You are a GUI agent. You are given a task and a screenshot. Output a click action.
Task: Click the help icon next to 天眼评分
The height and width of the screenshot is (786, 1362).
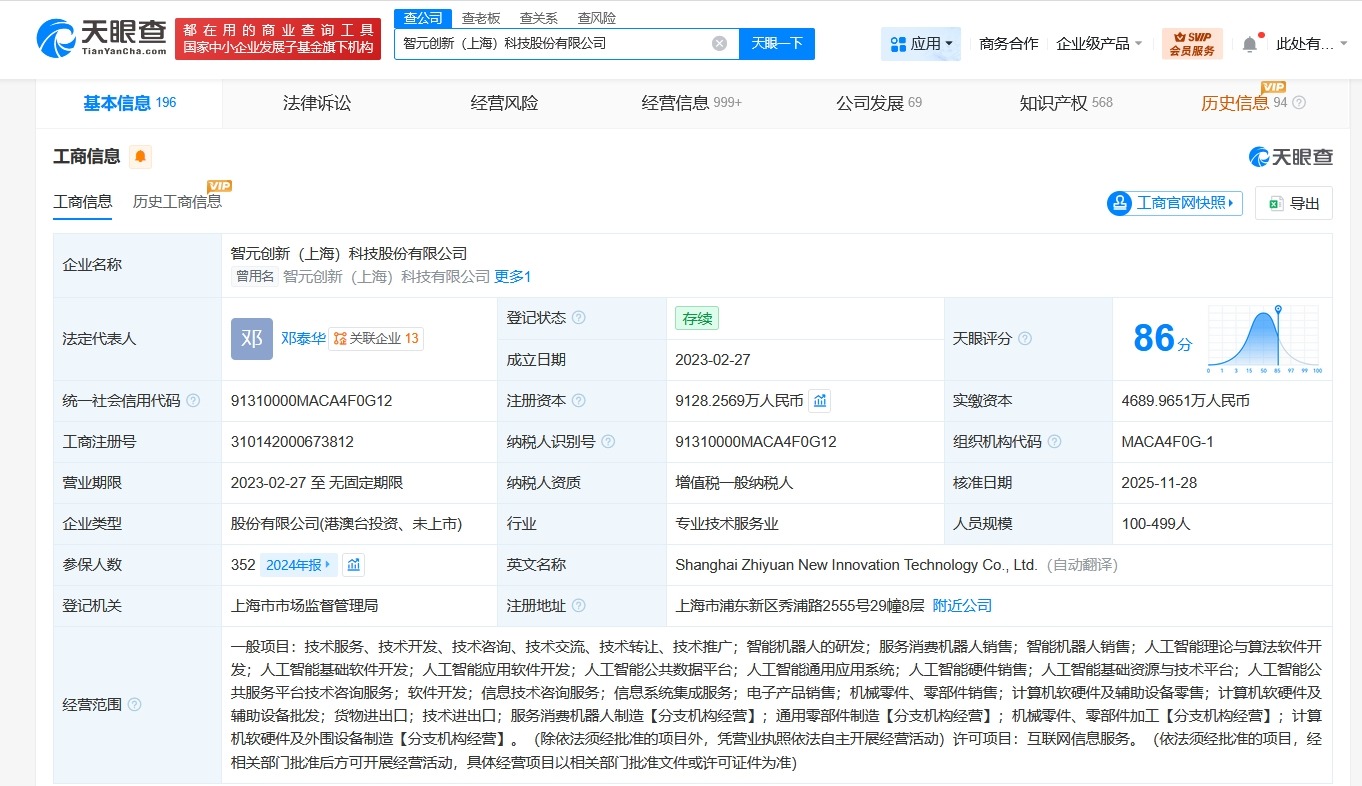coord(1023,338)
